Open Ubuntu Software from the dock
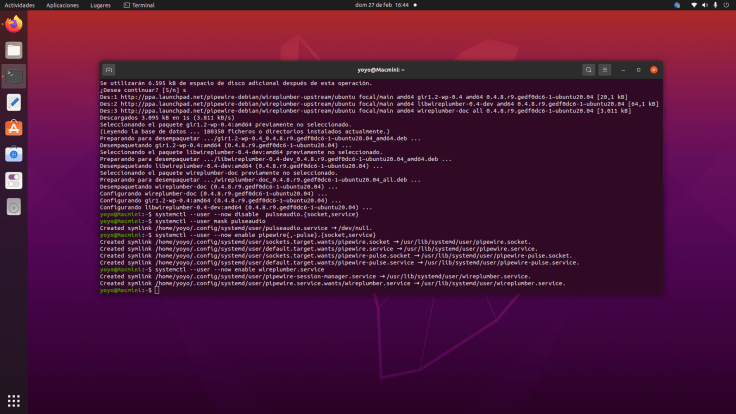This screenshot has width=736, height=414. (14, 128)
